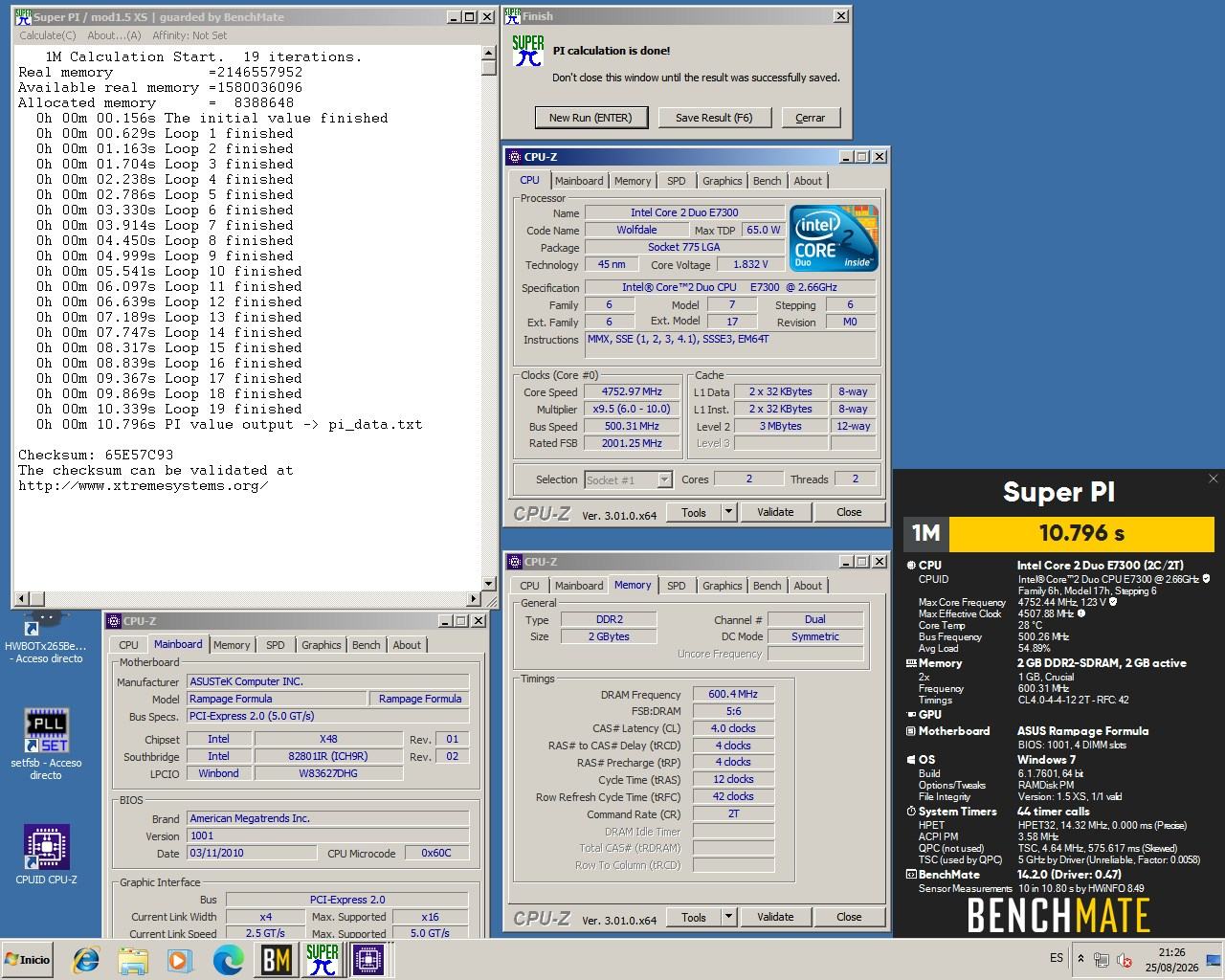Image resolution: width=1225 pixels, height=980 pixels.
Task: Click Close button in Memory CPU-Z window
Action: [849, 917]
